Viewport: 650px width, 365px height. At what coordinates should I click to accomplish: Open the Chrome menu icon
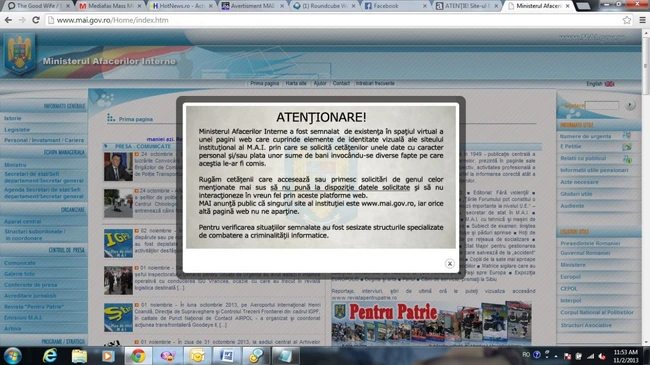click(x=642, y=20)
